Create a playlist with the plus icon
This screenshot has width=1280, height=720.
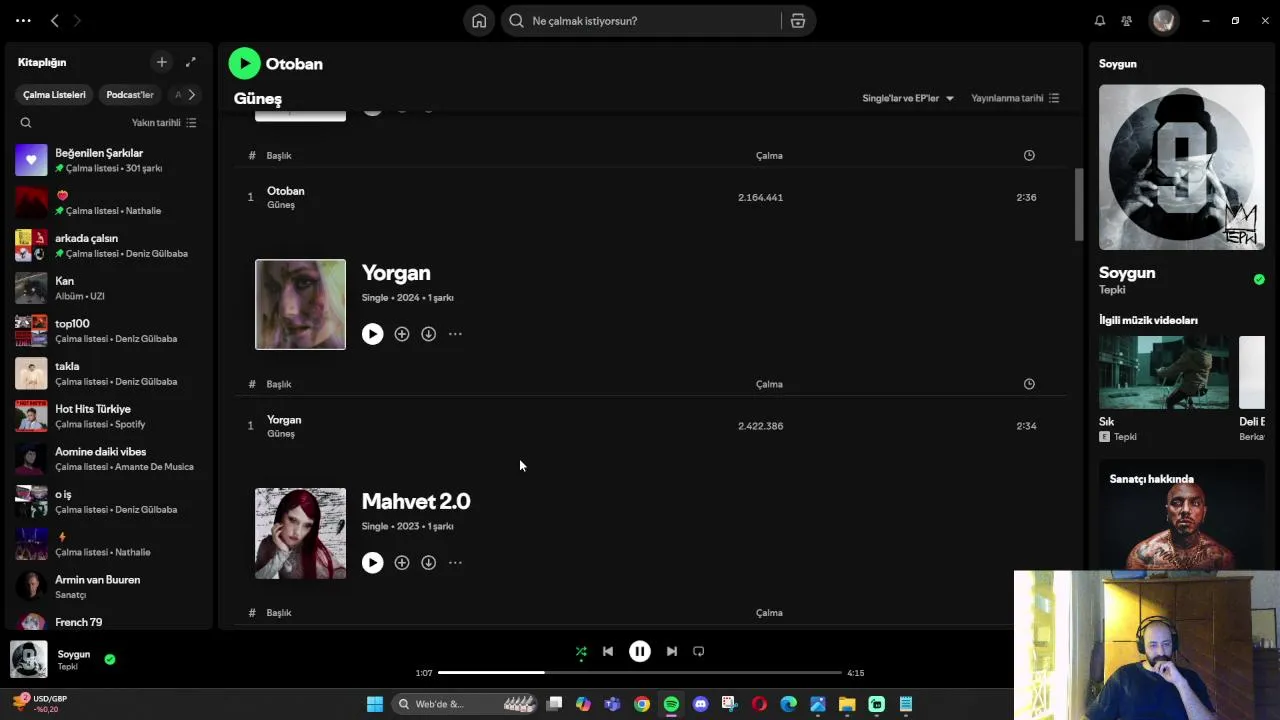coord(162,62)
